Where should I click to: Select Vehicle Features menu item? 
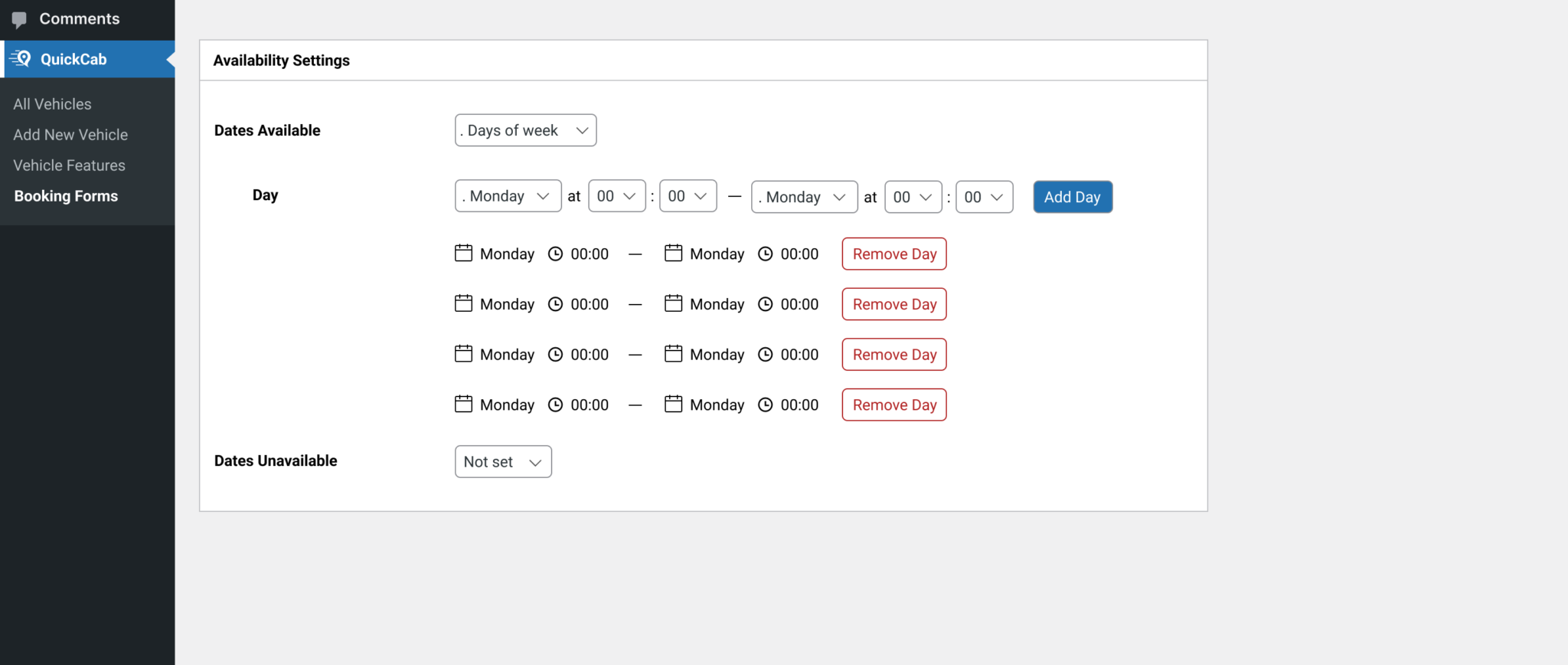[69, 165]
